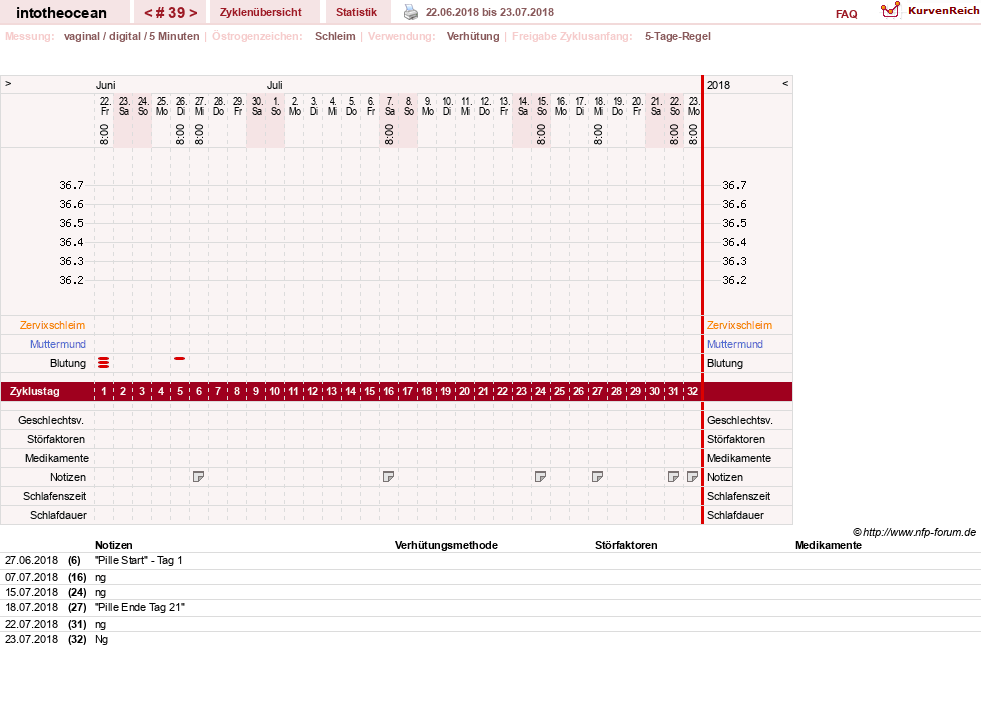The image size is (981, 724).
Task: Open the FAQ link
Action: (846, 14)
